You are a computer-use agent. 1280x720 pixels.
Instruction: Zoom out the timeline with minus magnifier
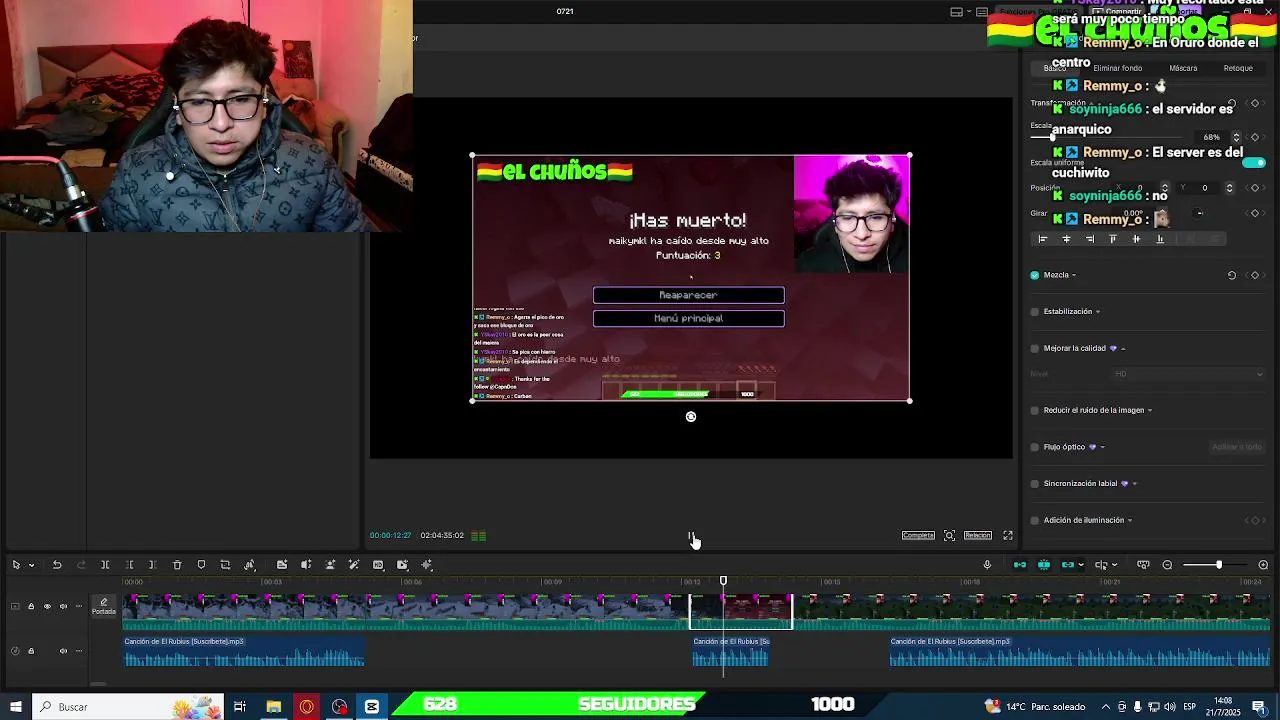pyautogui.click(x=1167, y=565)
